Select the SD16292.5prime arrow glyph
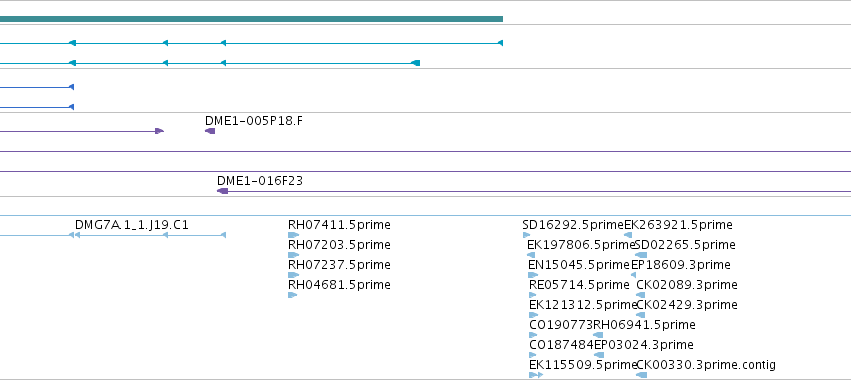This screenshot has height=380, width=851. pyautogui.click(x=526, y=235)
